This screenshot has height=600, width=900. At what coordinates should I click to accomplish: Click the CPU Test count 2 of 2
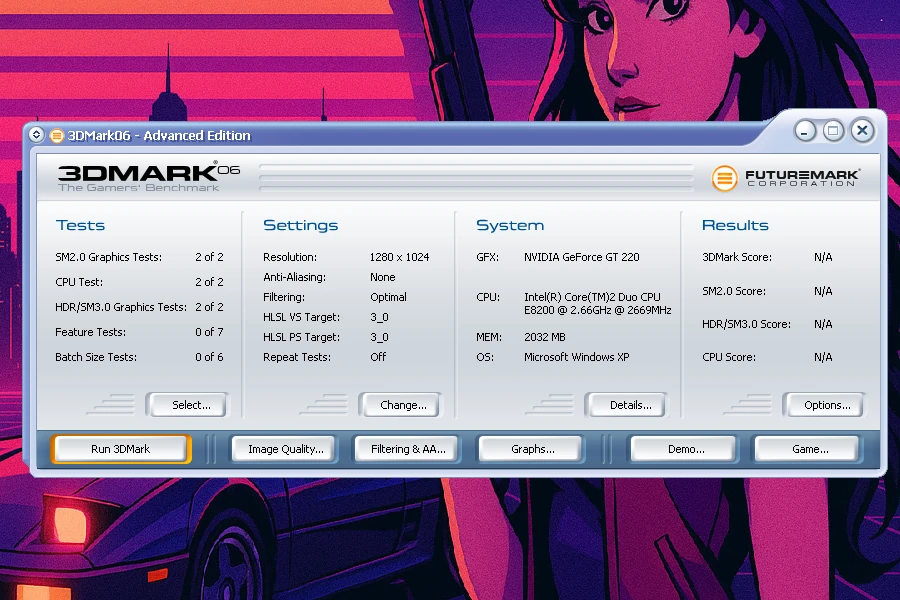[x=209, y=282]
